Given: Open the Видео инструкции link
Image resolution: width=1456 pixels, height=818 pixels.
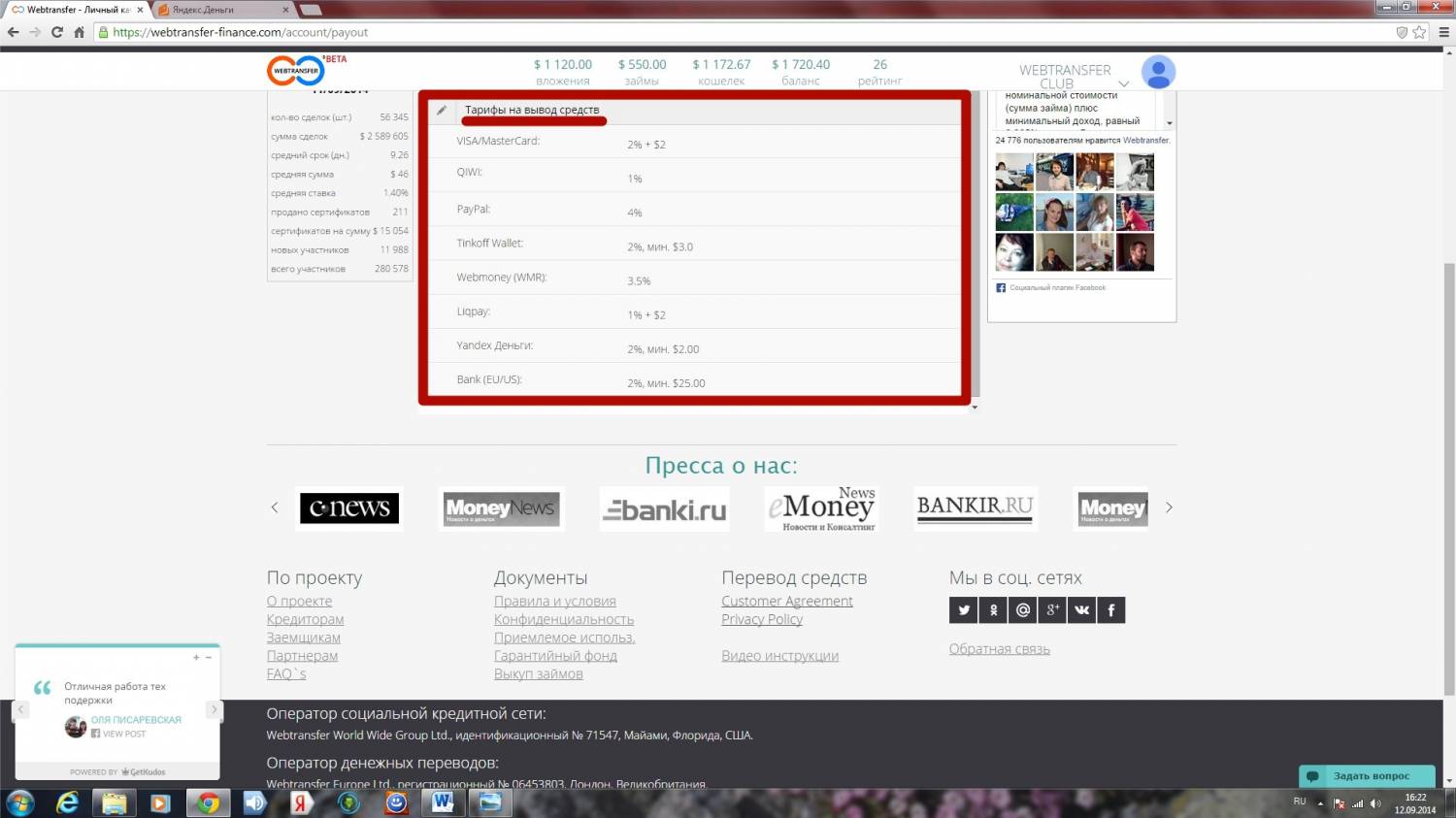Looking at the screenshot, I should [x=779, y=656].
